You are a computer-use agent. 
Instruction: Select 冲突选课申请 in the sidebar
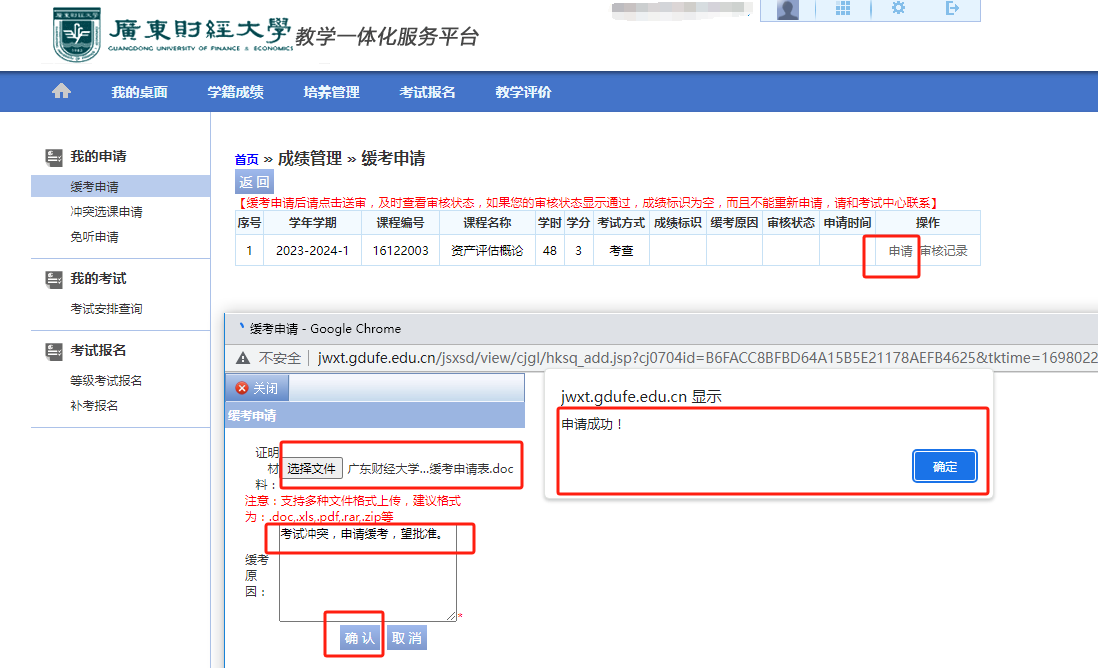106,212
